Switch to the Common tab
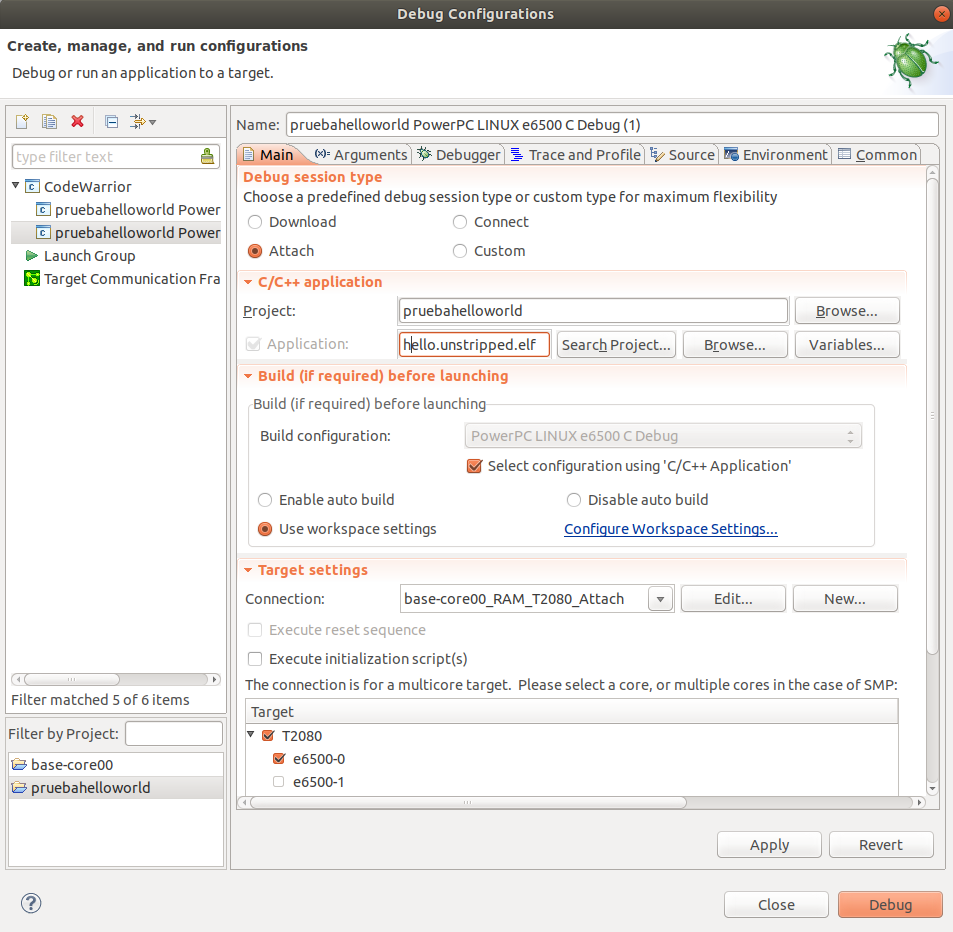Screen dimensions: 953x932 tap(878, 155)
